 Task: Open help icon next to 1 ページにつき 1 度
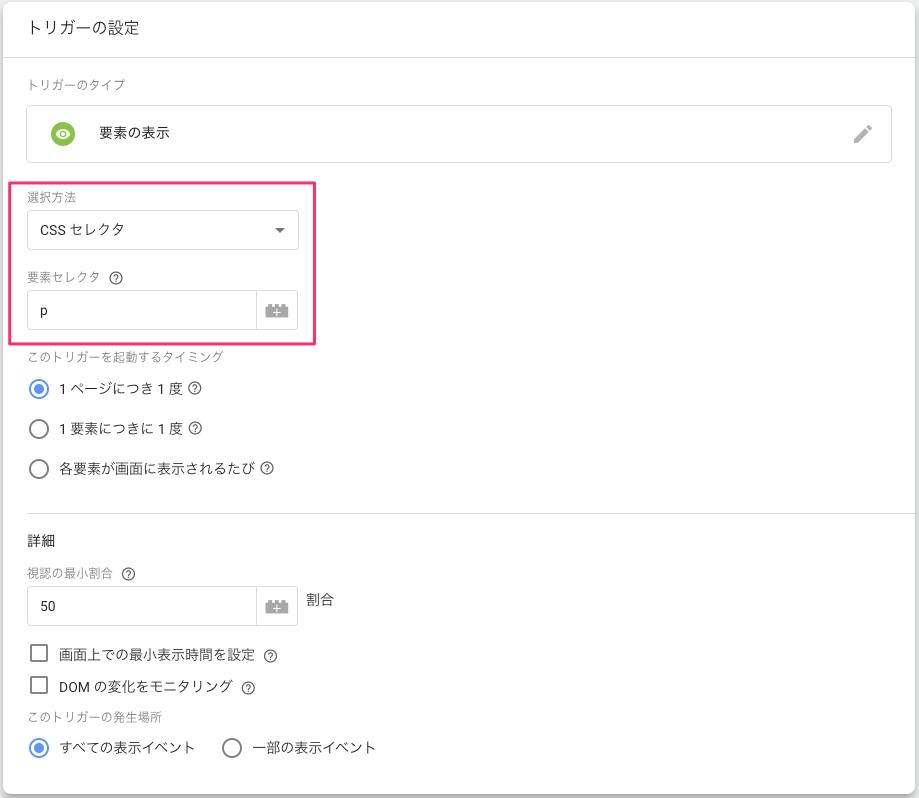click(x=195, y=388)
